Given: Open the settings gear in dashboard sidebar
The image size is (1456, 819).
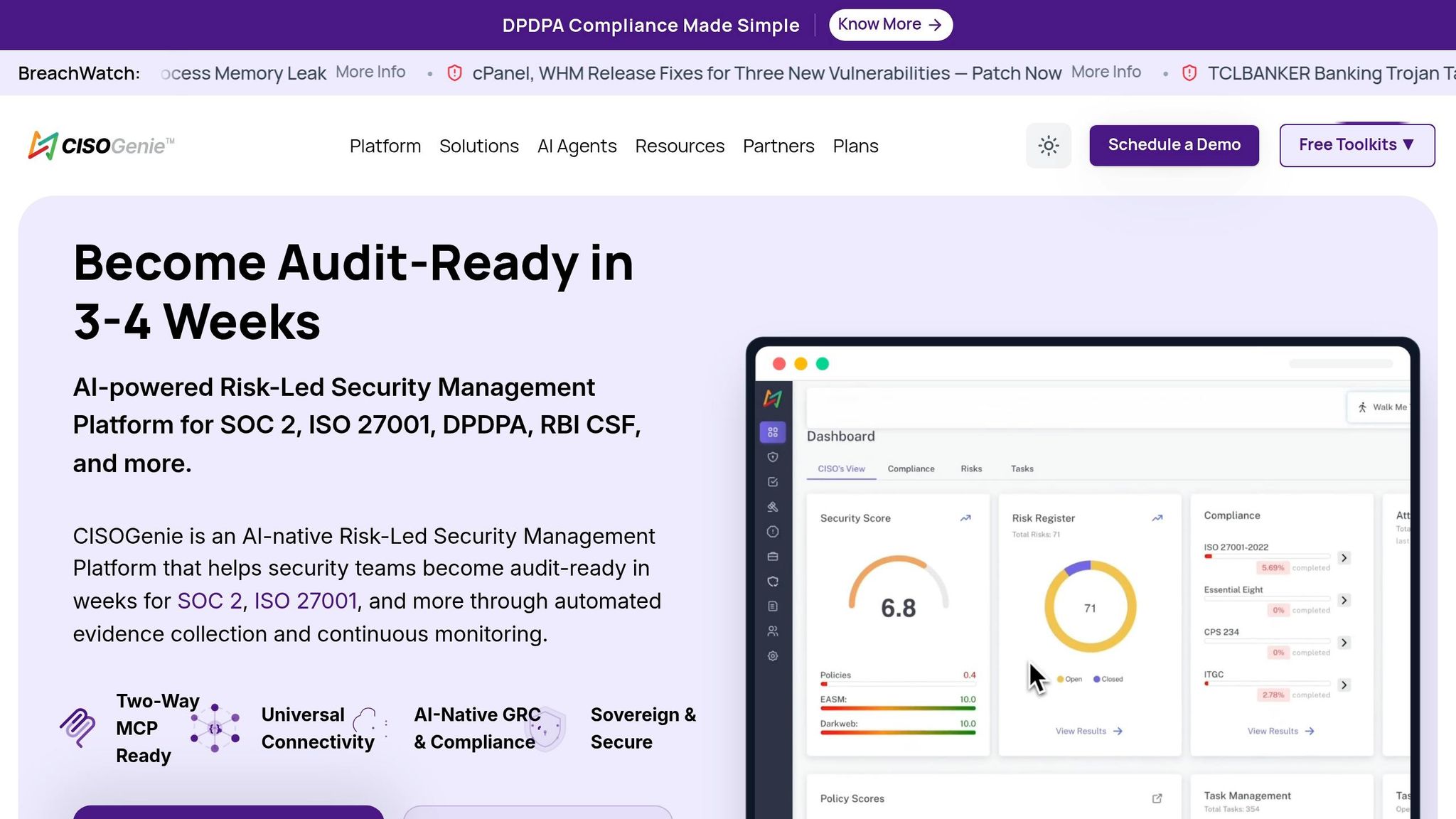Looking at the screenshot, I should (x=773, y=656).
